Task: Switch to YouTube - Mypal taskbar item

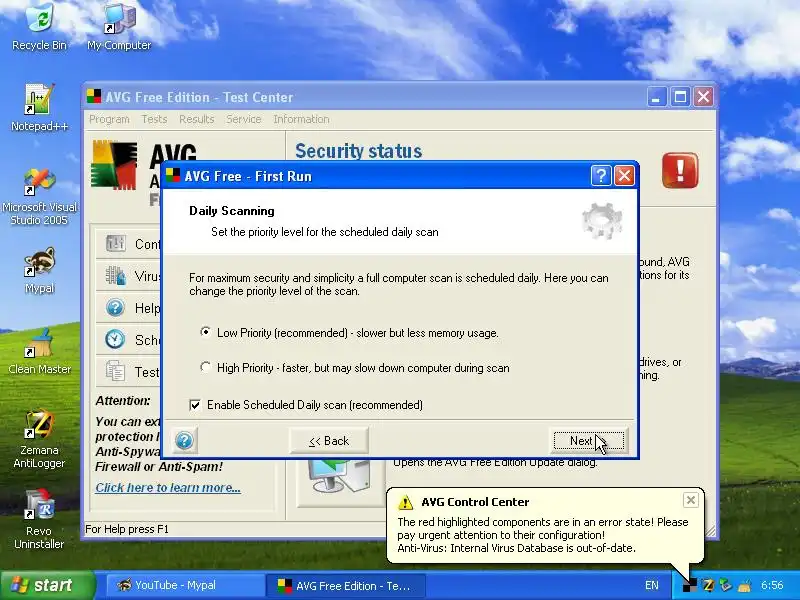Action: [x=184, y=585]
